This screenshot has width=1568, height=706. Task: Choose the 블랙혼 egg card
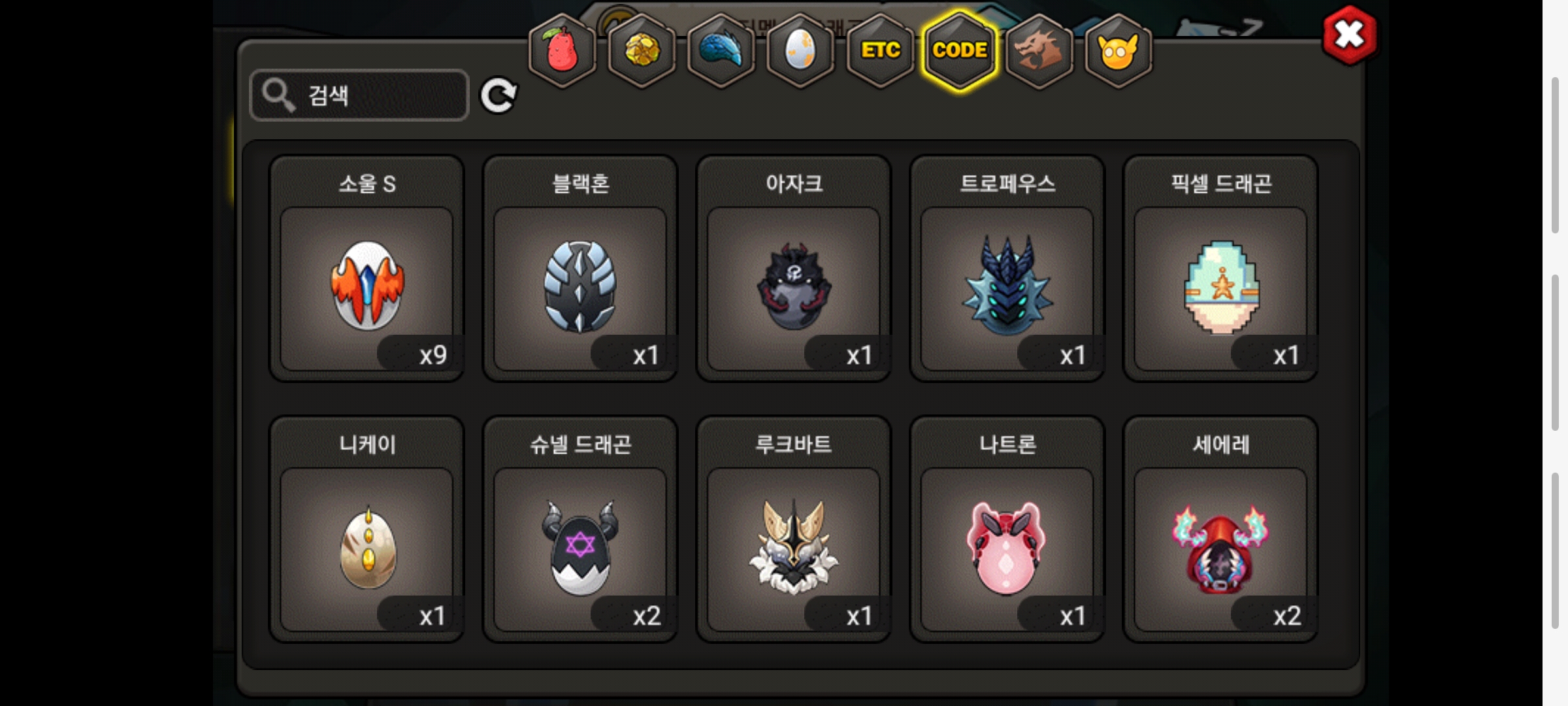coord(580,268)
